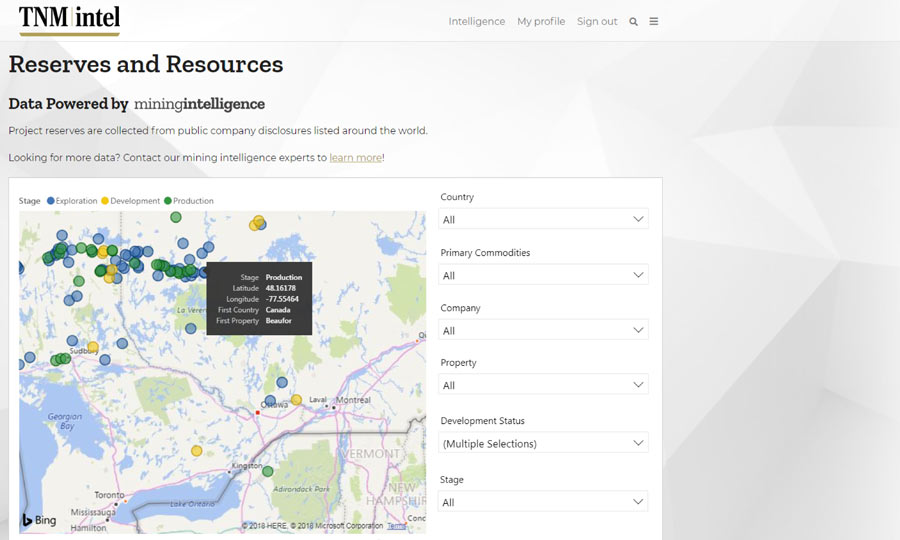Click the yellow marker near Laval
The width and height of the screenshot is (900, 540).
click(297, 399)
